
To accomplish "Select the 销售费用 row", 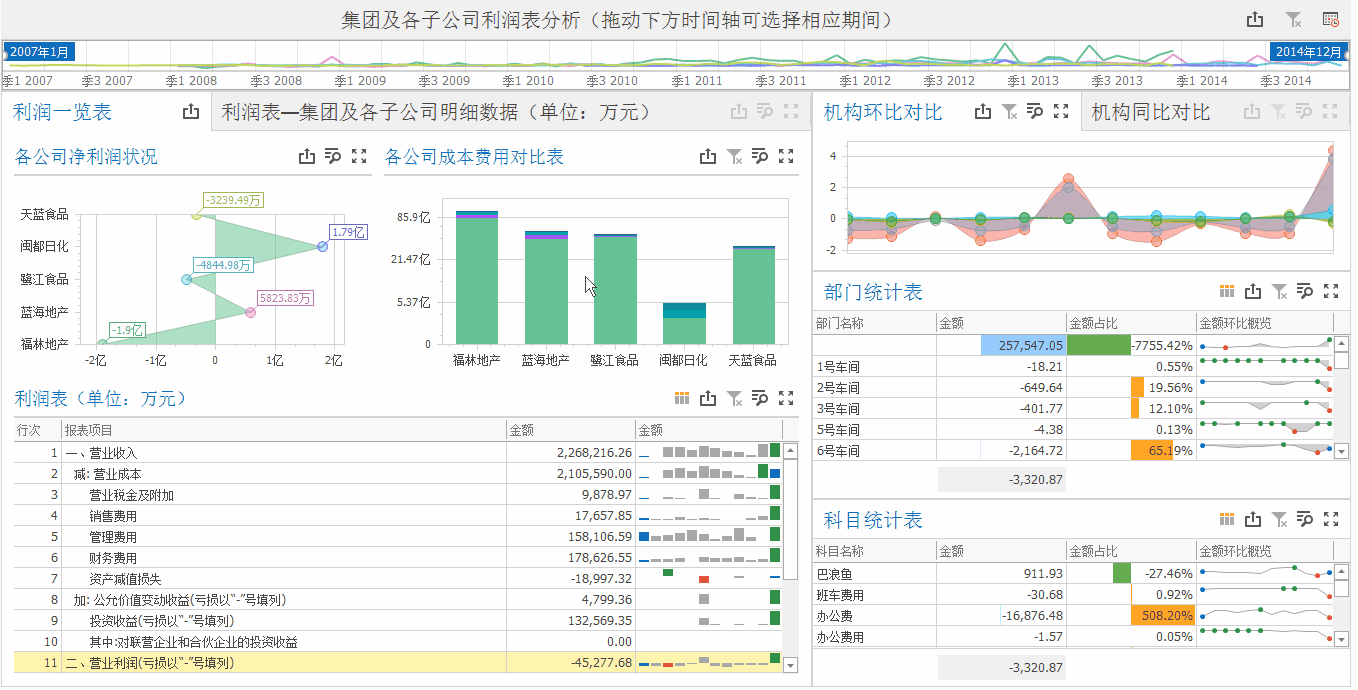I will (x=398, y=515).
